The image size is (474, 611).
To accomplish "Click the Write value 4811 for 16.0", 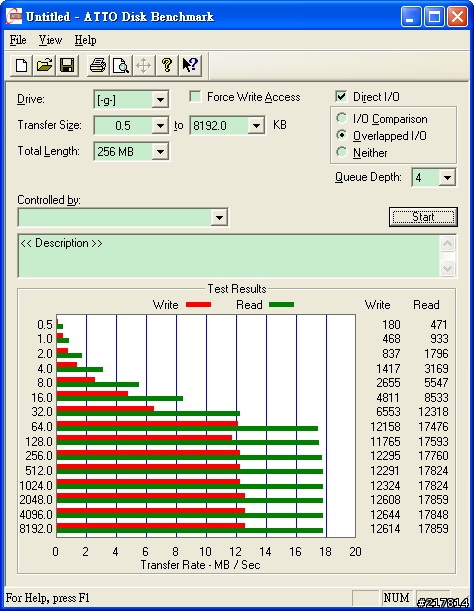I will coord(388,397).
